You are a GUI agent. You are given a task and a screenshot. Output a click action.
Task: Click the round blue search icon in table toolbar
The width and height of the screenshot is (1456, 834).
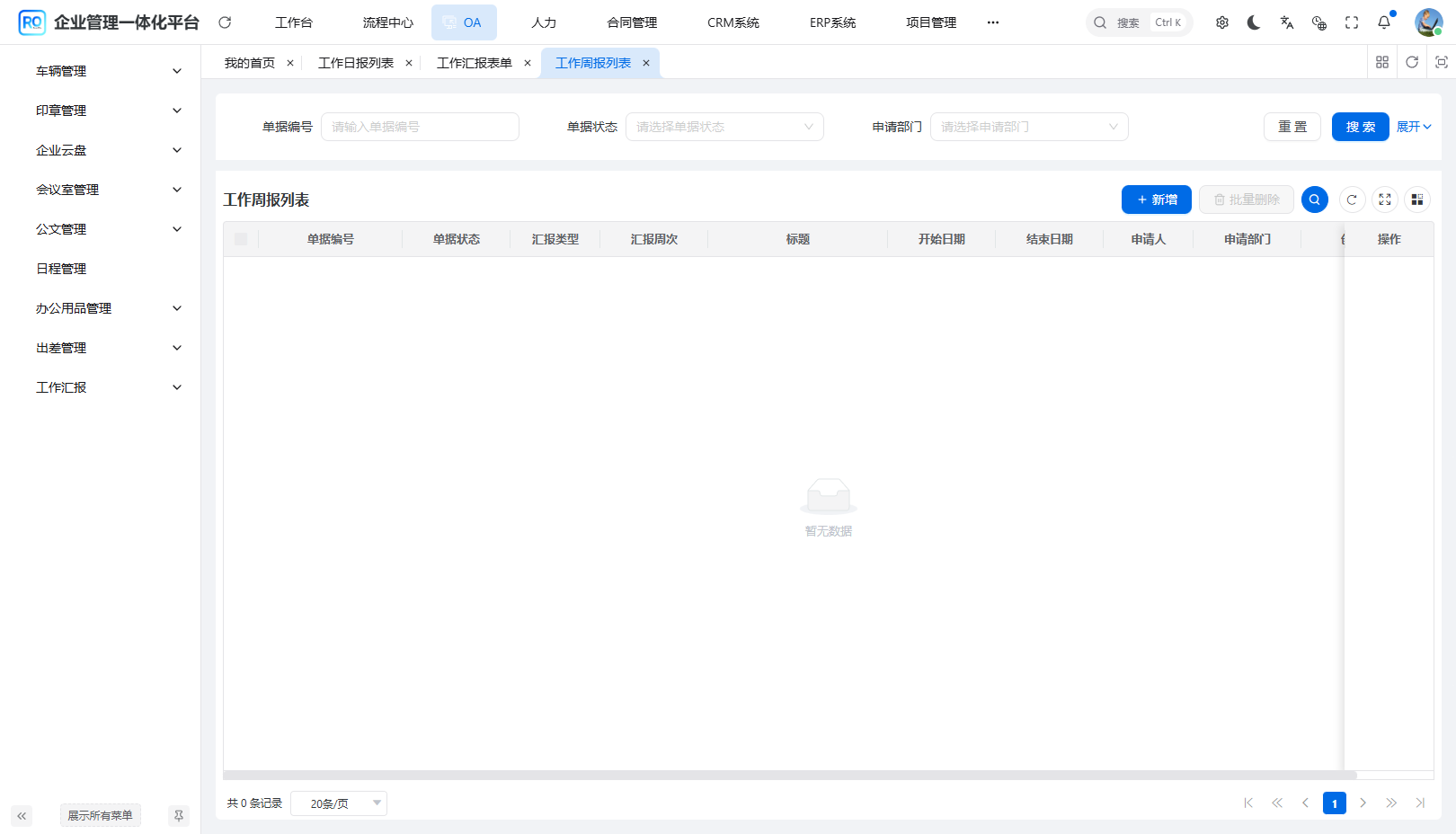click(x=1314, y=200)
